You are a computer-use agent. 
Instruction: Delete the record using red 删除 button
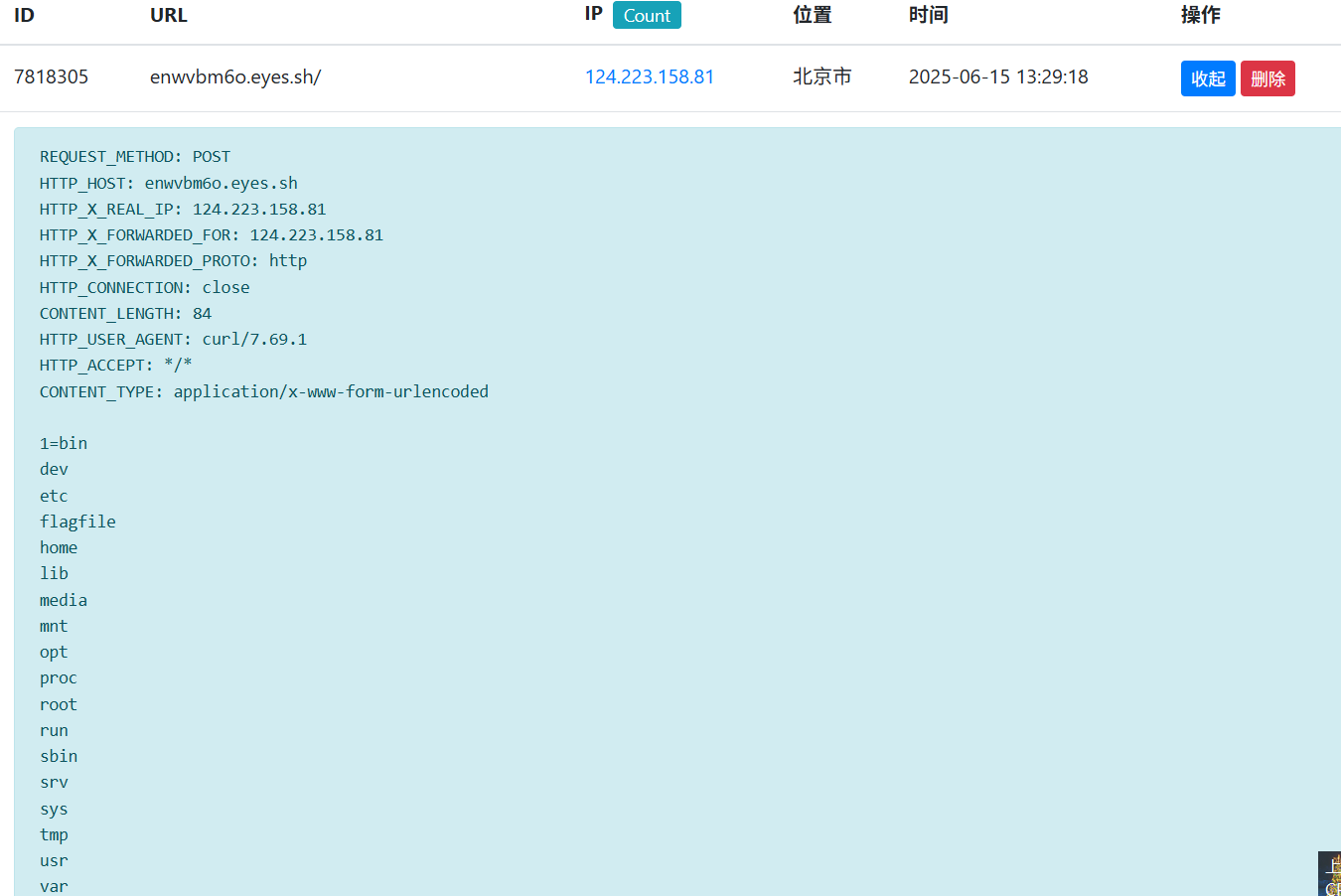pyautogui.click(x=1267, y=78)
